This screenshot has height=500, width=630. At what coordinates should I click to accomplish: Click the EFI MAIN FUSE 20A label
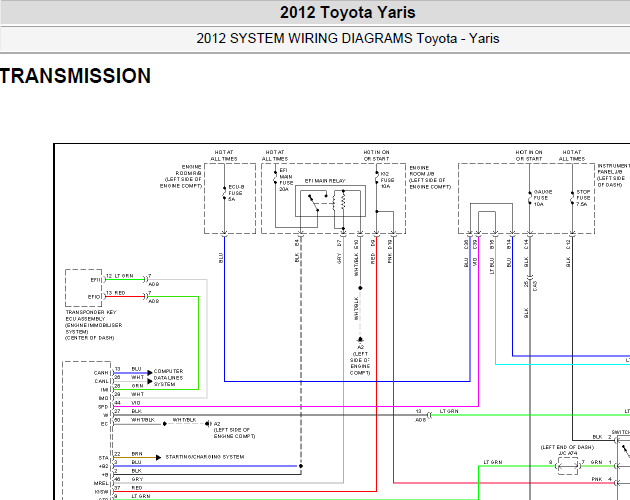pyautogui.click(x=286, y=180)
